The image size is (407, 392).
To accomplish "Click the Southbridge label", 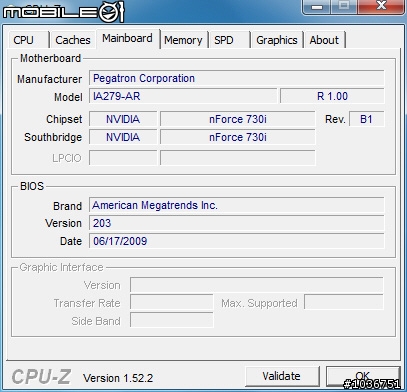I will 53,137.
